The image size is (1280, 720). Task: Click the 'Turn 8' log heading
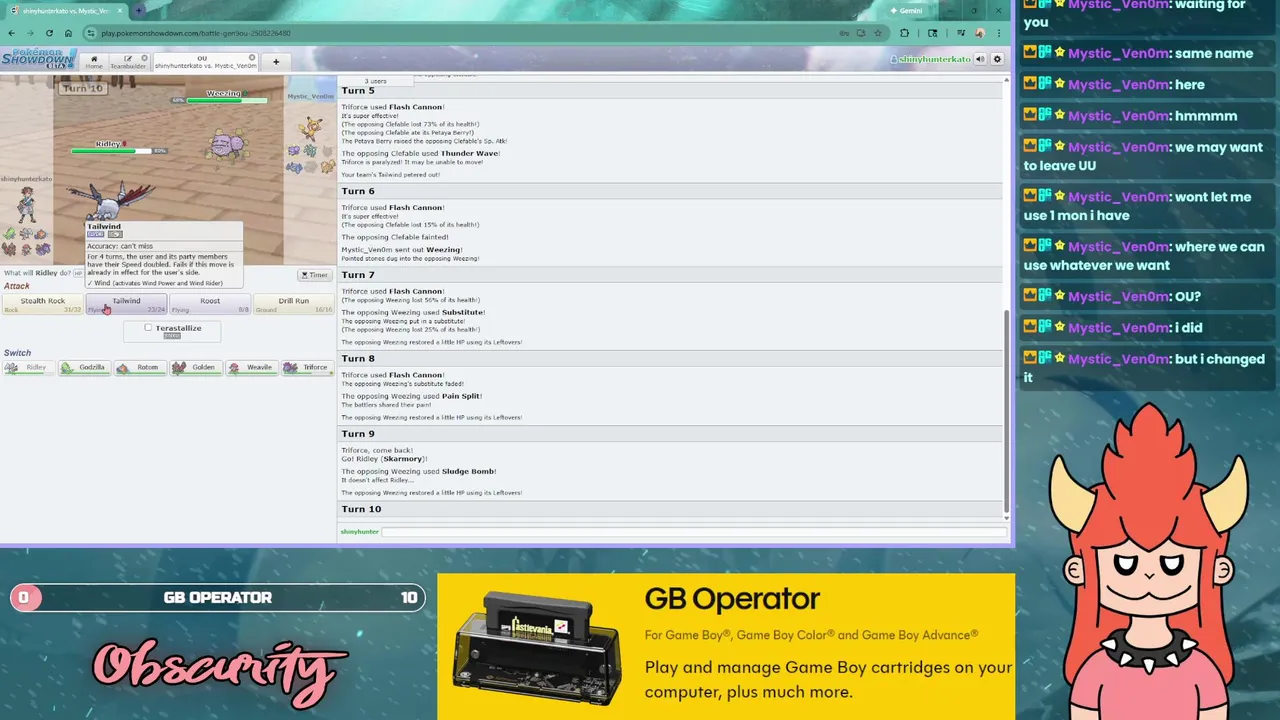358,358
